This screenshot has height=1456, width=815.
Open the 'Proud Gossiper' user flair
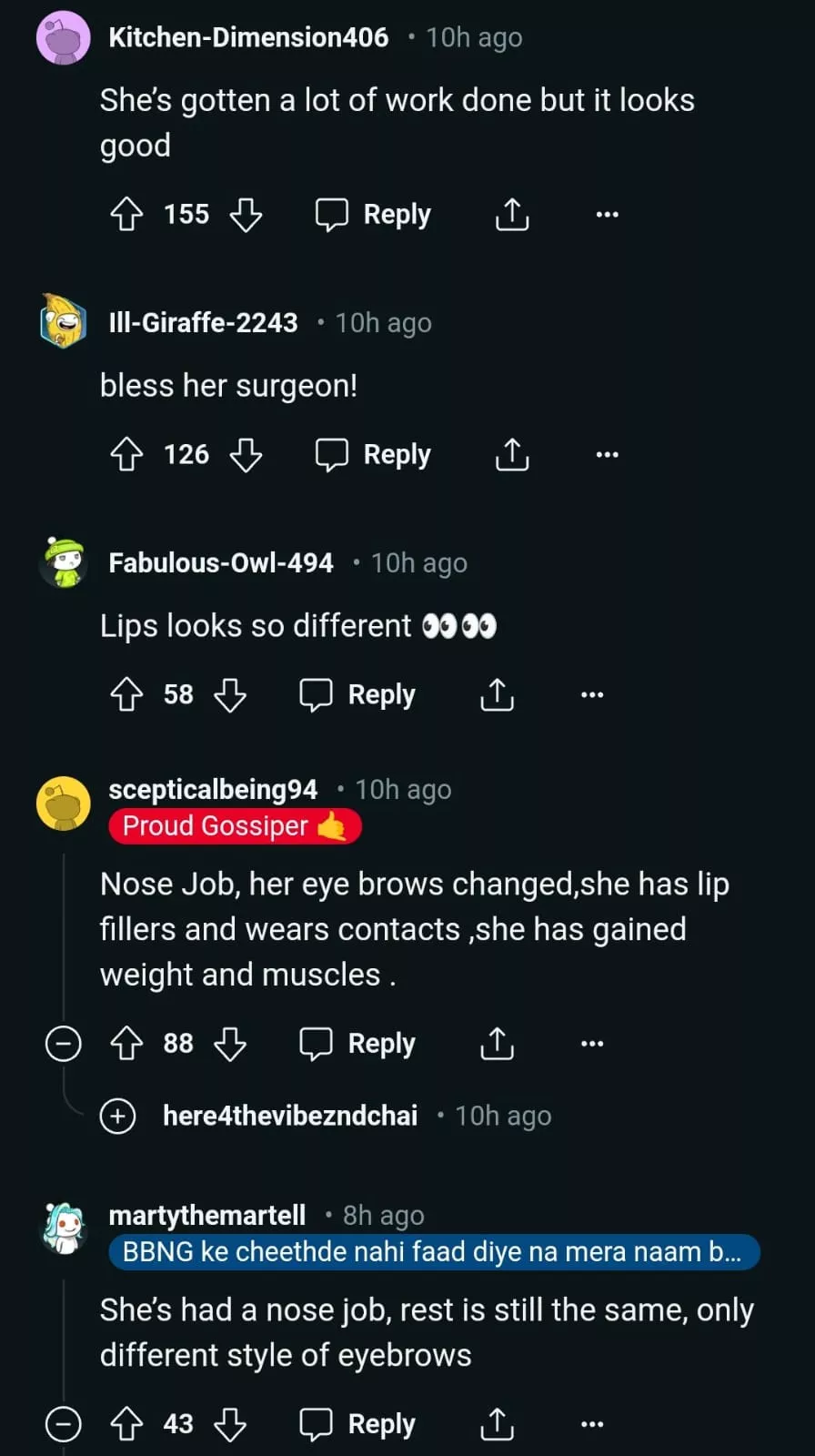point(235,826)
